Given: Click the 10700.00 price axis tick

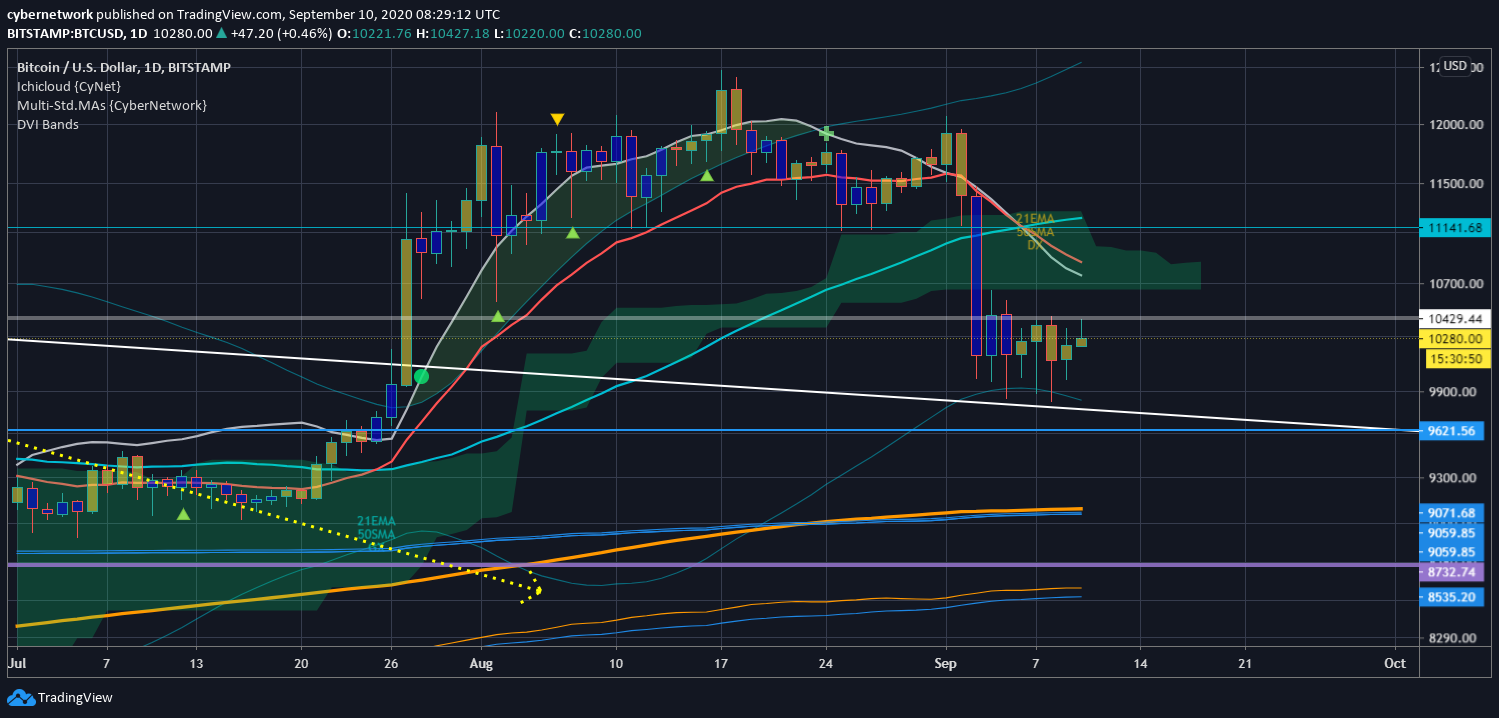Looking at the screenshot, I should pos(1455,284).
